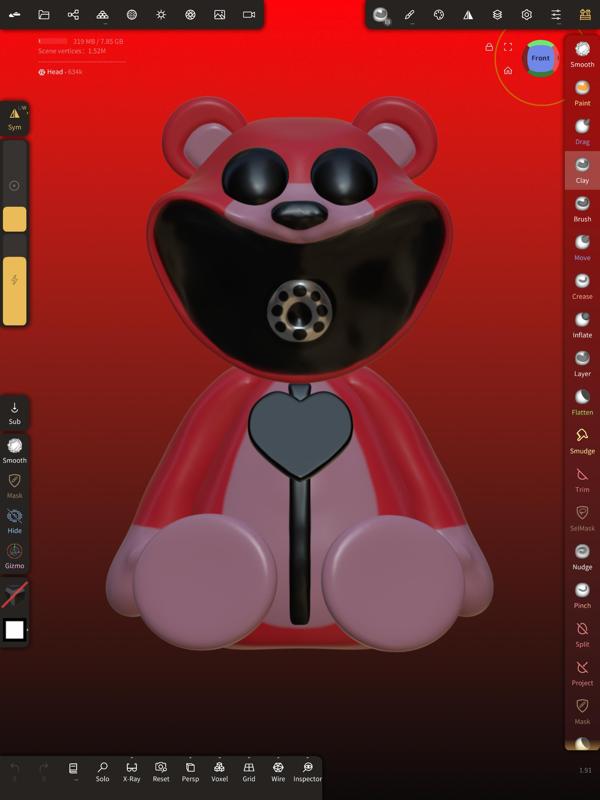600x800 pixels.
Task: Open the Post process aperture menu
Action: (x=190, y=14)
